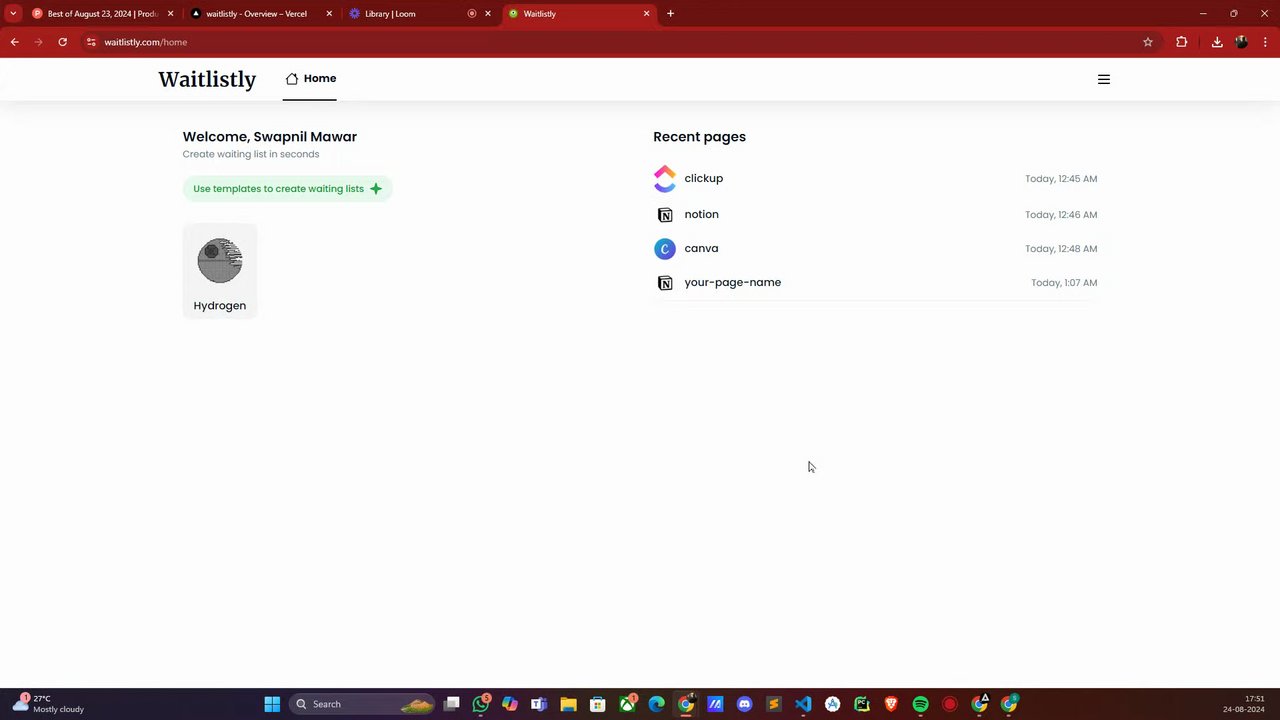Open Task View from the taskbar

pos(452,704)
